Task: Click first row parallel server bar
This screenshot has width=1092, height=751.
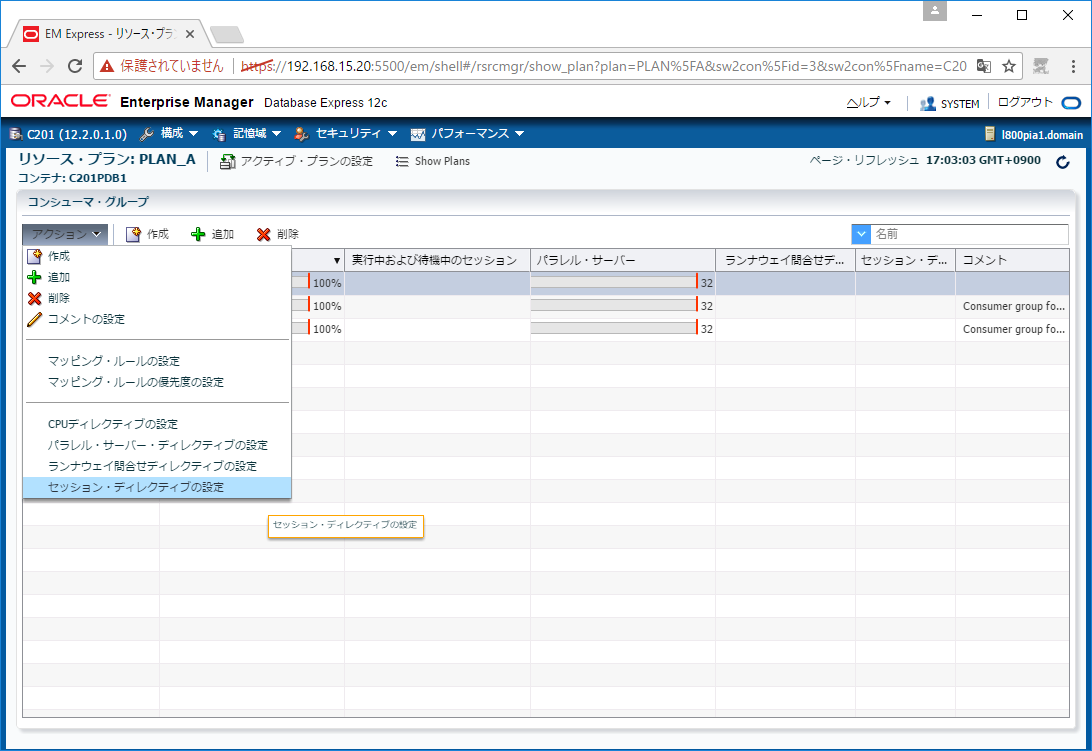Action: point(614,282)
